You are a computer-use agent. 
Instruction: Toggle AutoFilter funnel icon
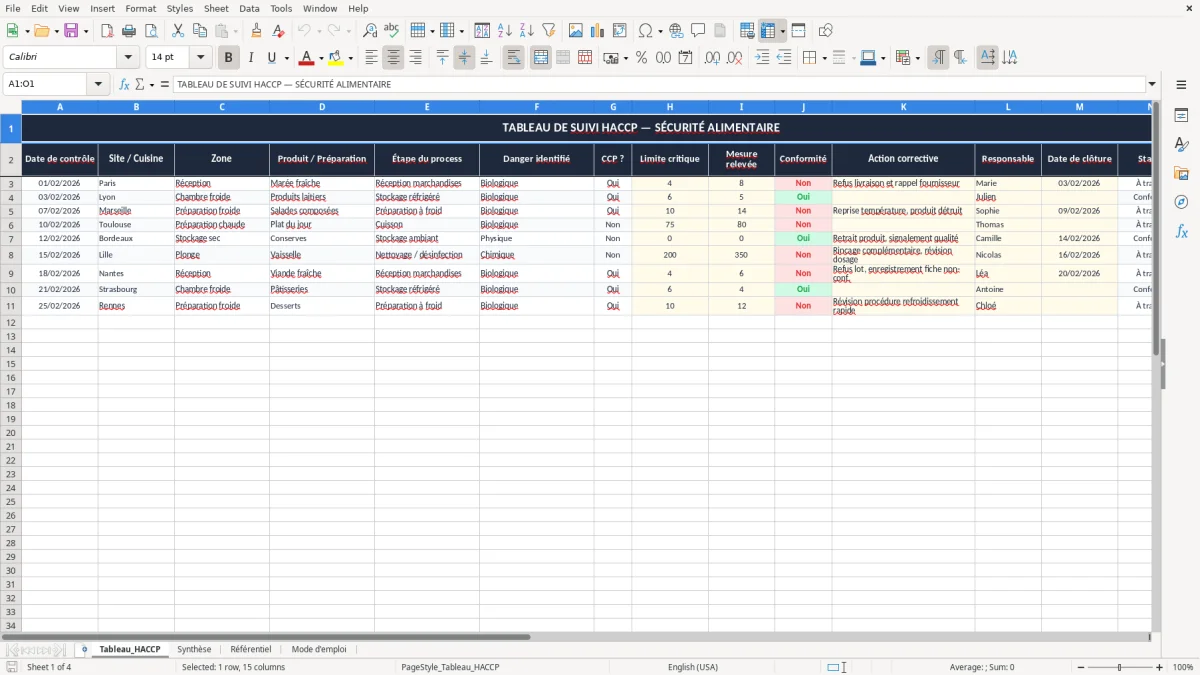tap(549, 31)
